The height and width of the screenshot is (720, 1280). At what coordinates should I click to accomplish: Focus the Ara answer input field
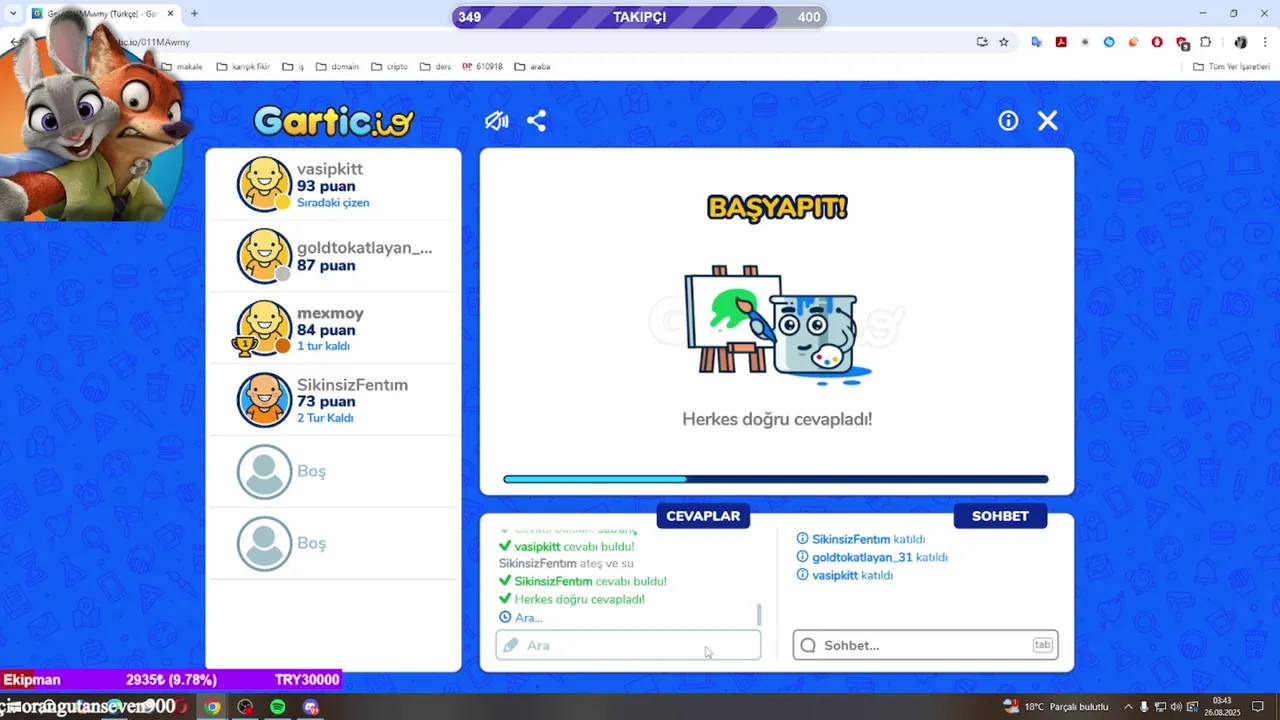pos(628,645)
